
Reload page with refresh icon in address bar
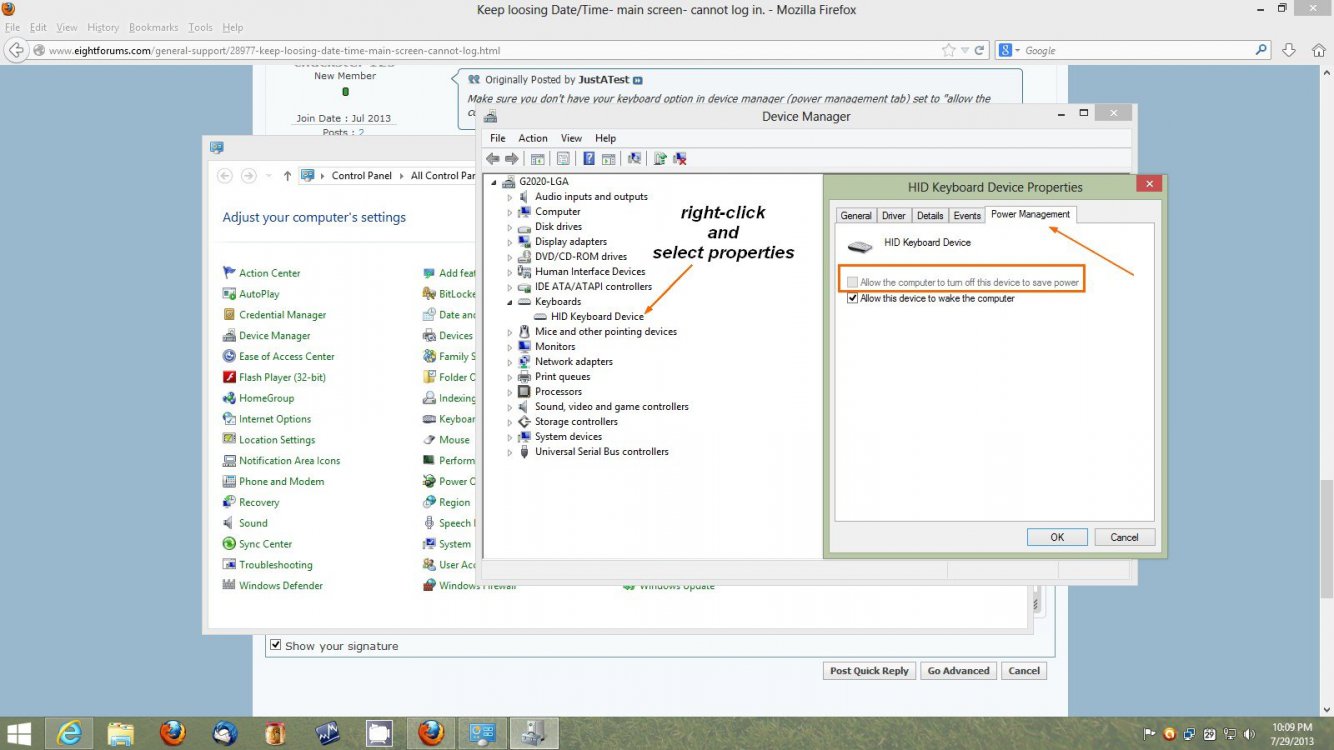click(x=979, y=50)
